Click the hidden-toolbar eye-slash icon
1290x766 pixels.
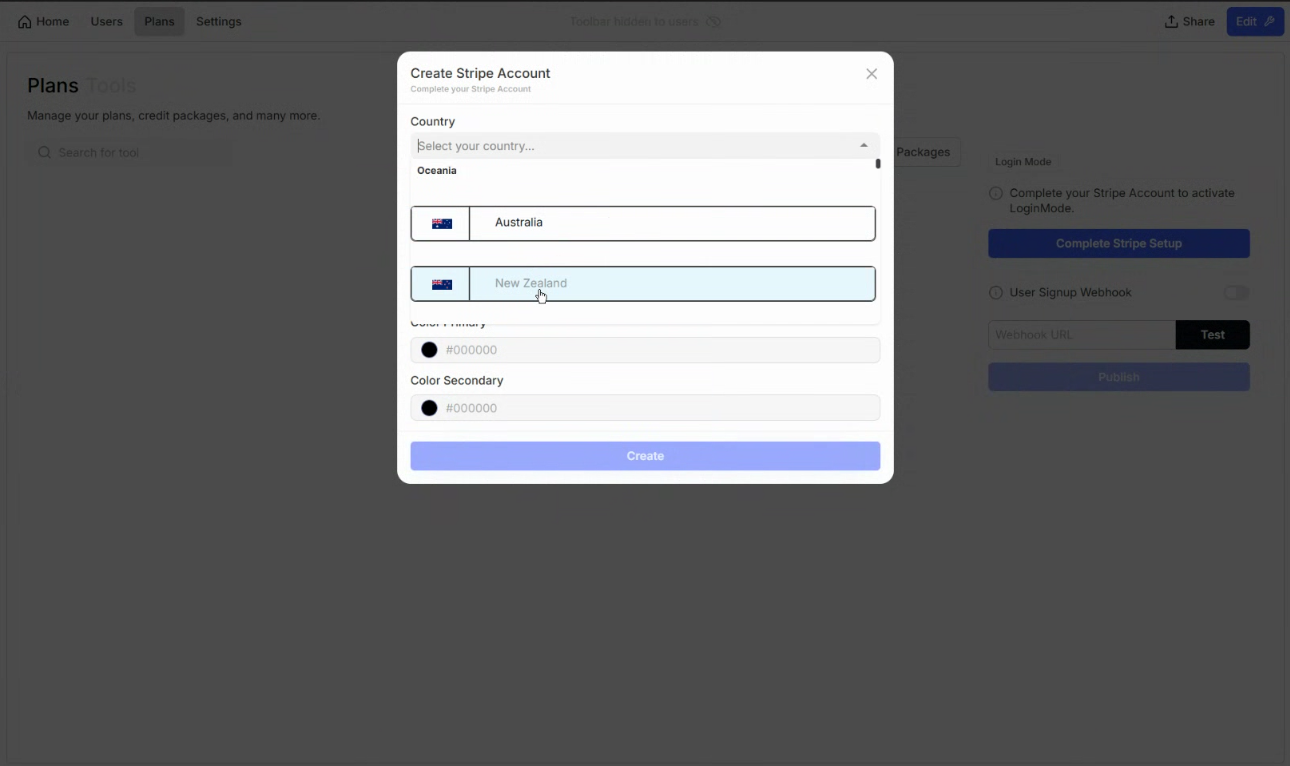[713, 22]
